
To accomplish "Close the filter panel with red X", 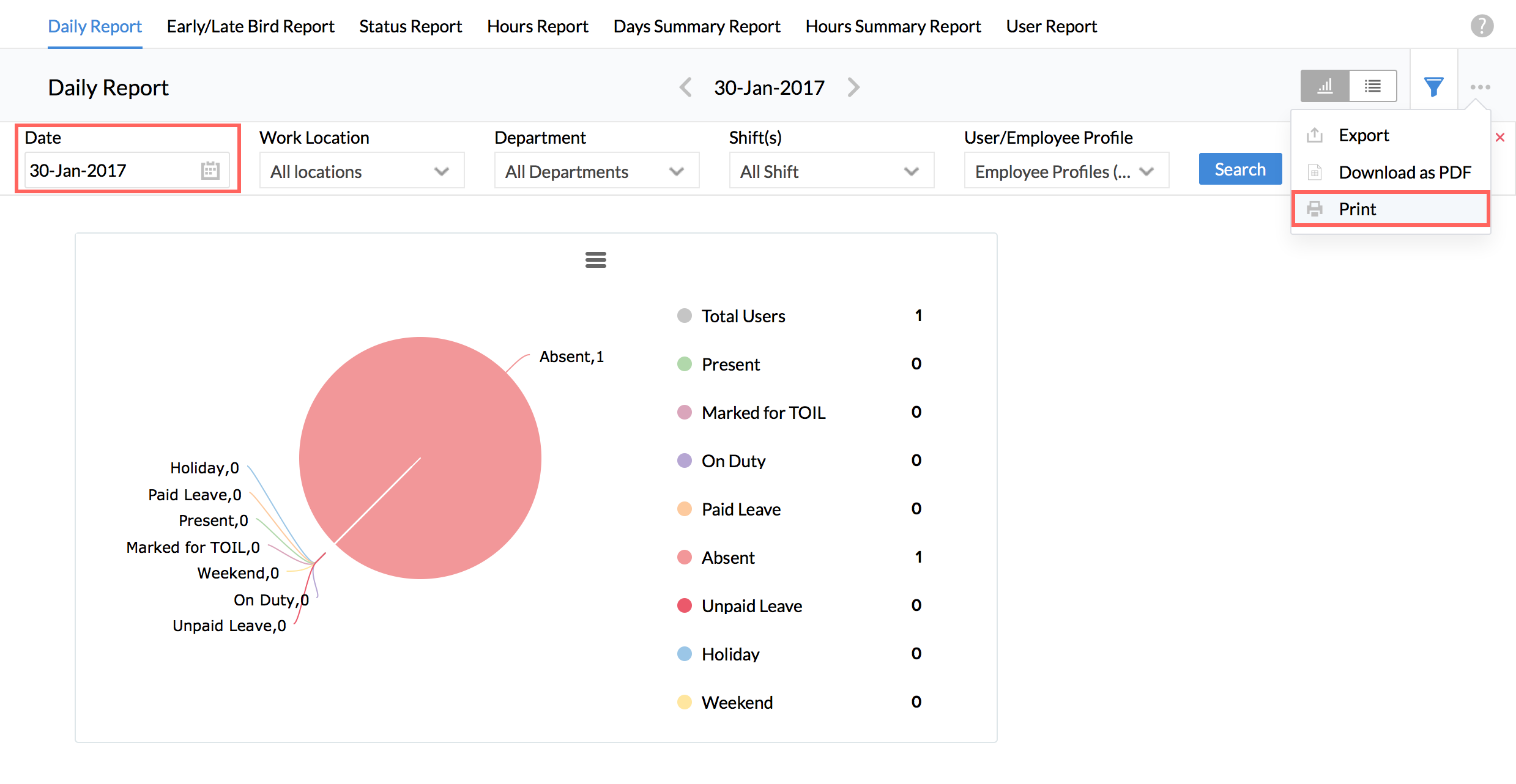I will point(1500,137).
